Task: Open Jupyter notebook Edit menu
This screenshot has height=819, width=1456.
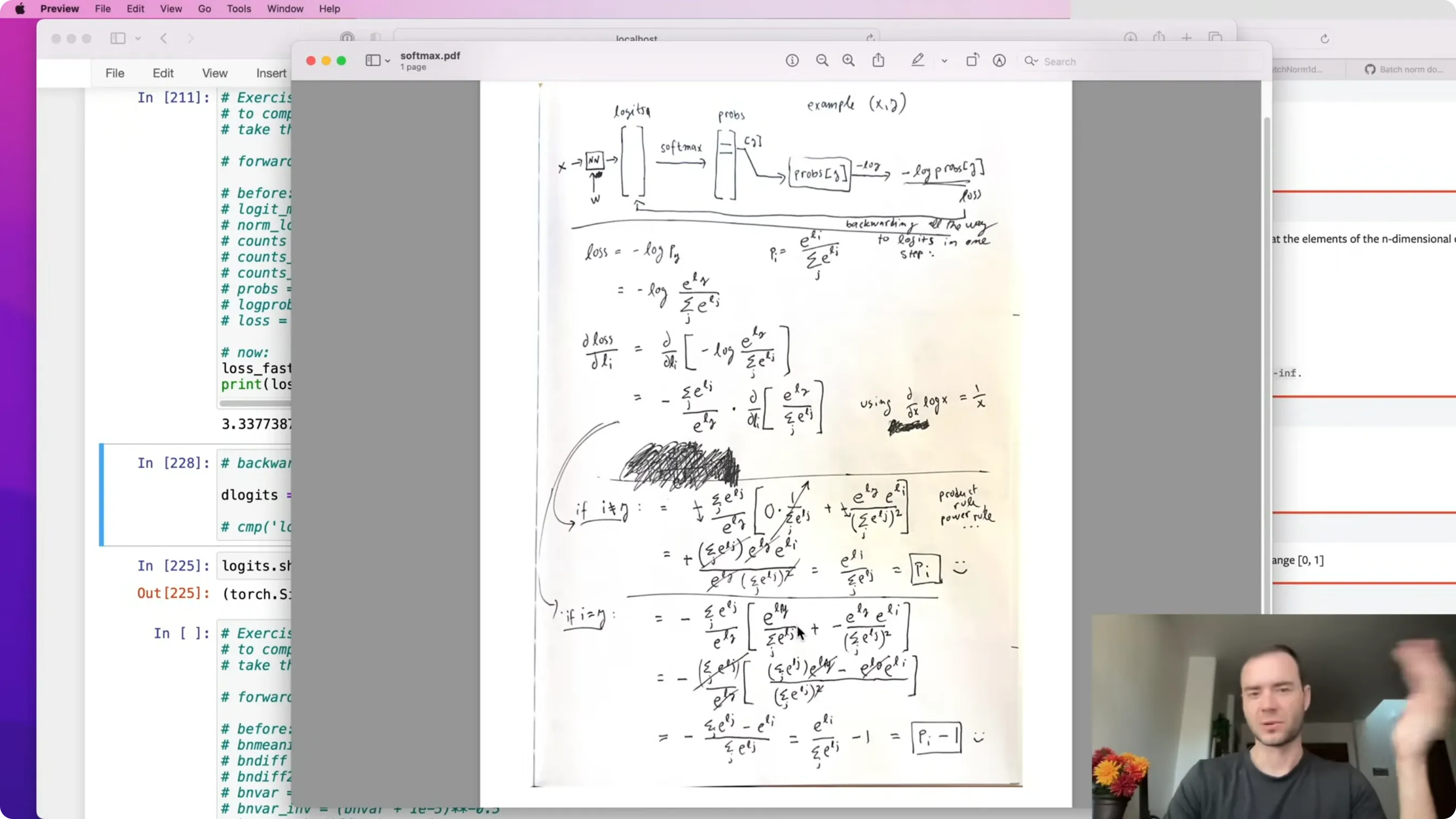Action: click(163, 73)
